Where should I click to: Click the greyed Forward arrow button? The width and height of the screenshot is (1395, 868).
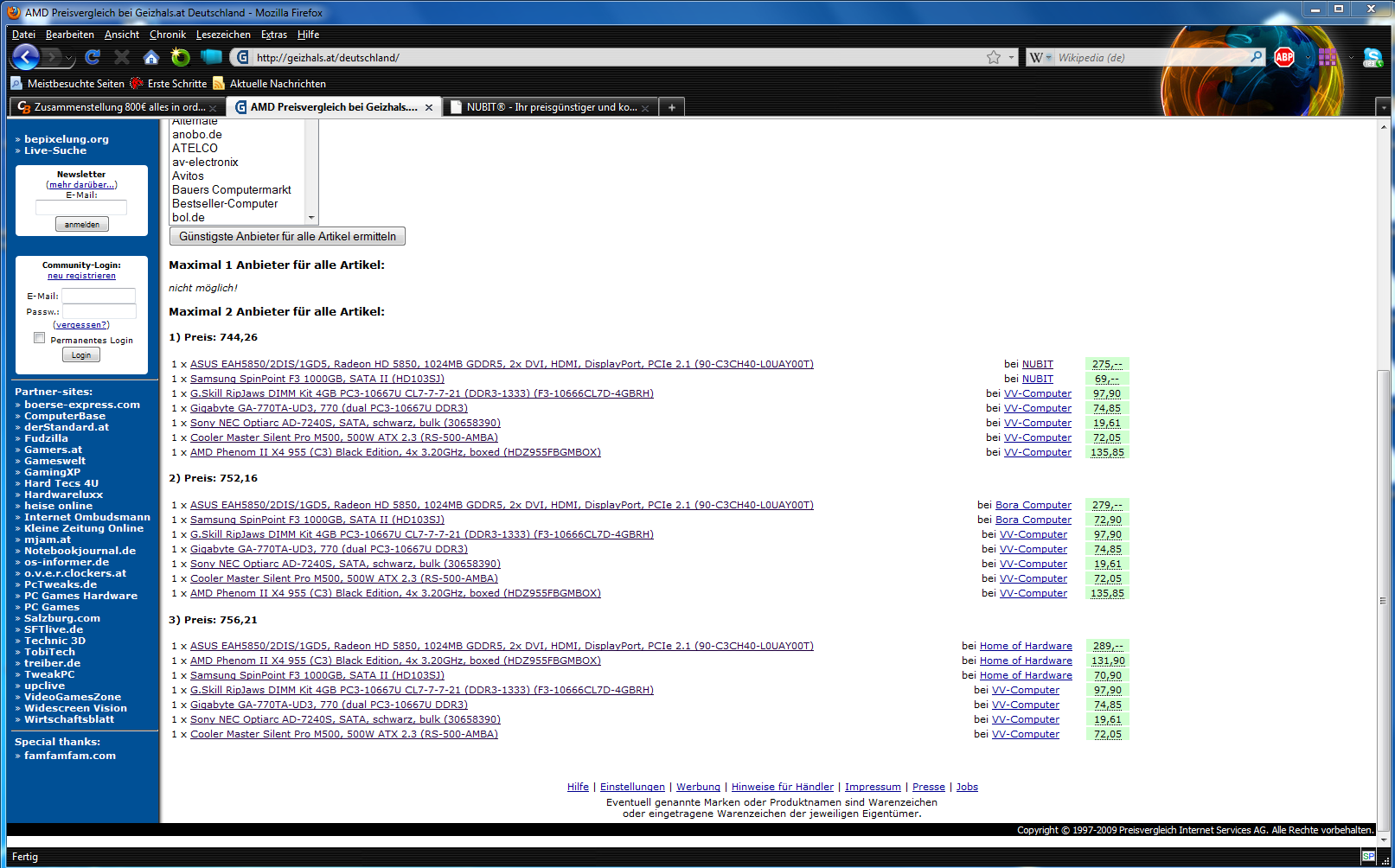click(x=53, y=57)
